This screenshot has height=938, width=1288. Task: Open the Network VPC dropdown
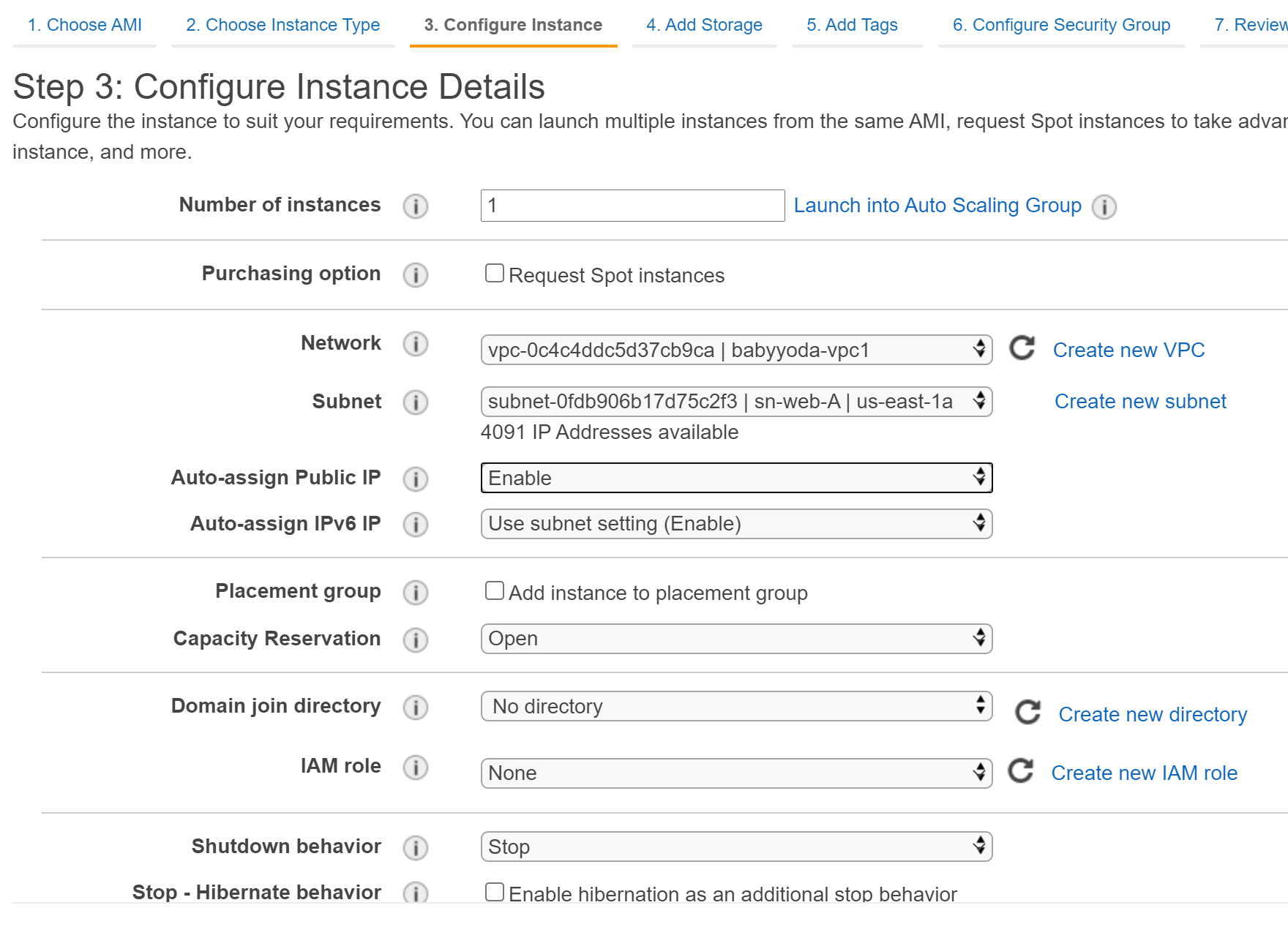click(x=736, y=350)
